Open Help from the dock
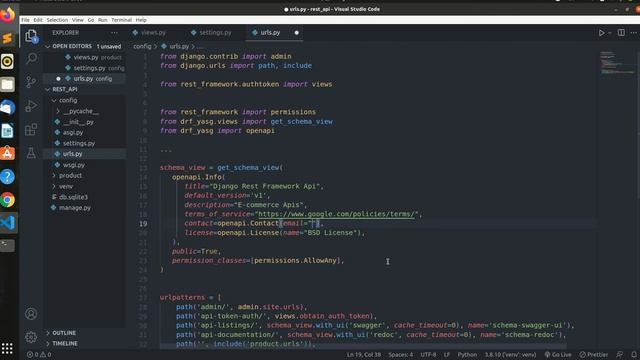 pyautogui.click(x=7, y=177)
